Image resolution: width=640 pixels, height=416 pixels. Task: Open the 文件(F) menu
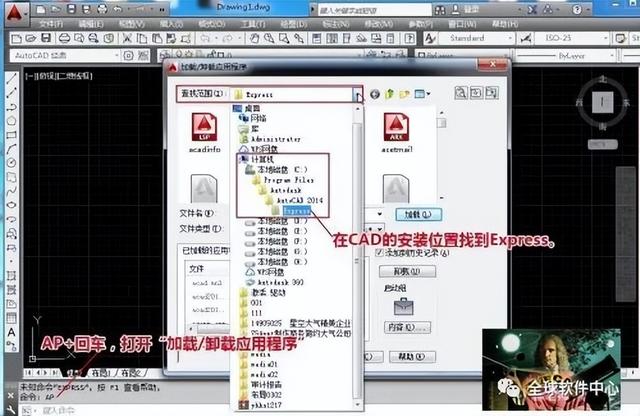click(x=51, y=24)
